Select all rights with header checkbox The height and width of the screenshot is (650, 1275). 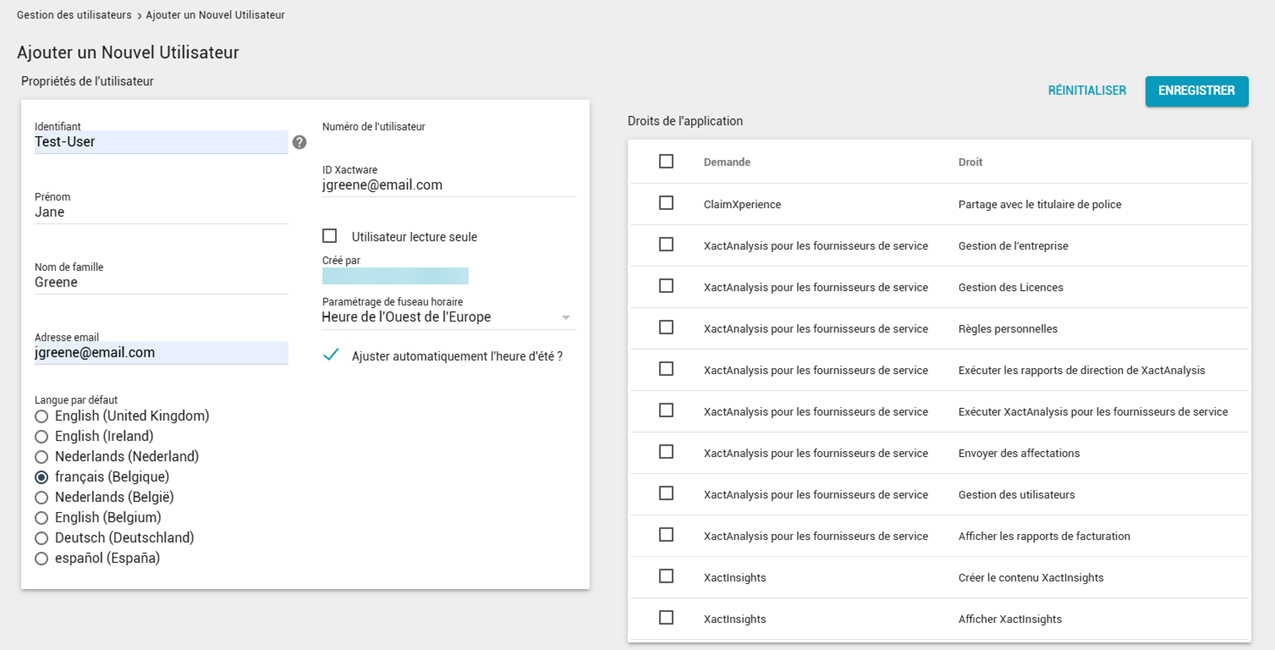pos(666,161)
